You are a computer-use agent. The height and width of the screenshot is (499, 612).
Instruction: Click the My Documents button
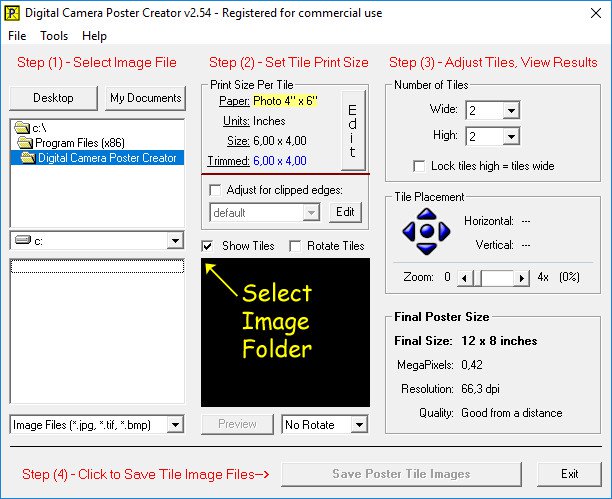click(146, 98)
